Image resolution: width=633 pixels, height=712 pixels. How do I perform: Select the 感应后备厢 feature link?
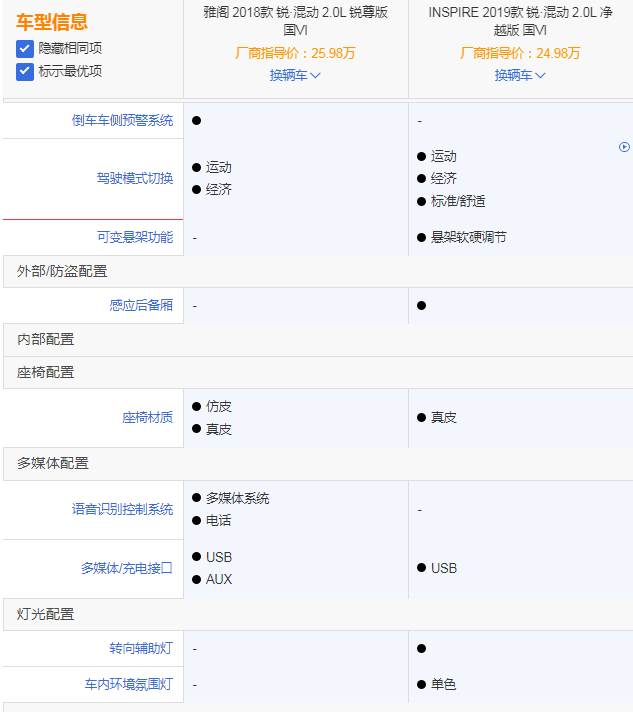[141, 305]
